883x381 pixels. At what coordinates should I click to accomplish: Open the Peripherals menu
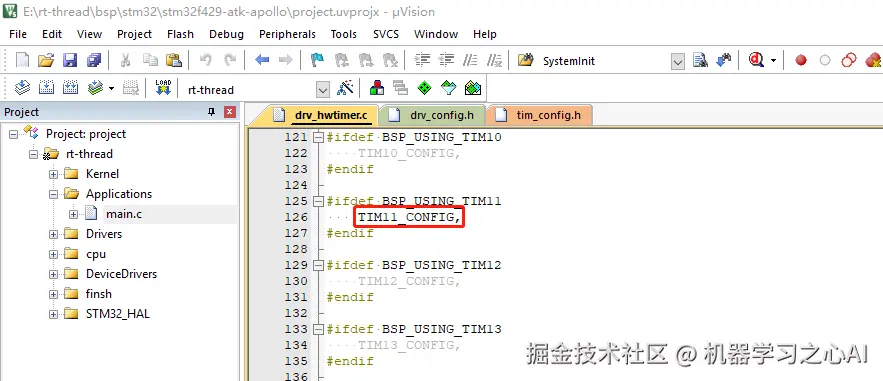point(287,34)
